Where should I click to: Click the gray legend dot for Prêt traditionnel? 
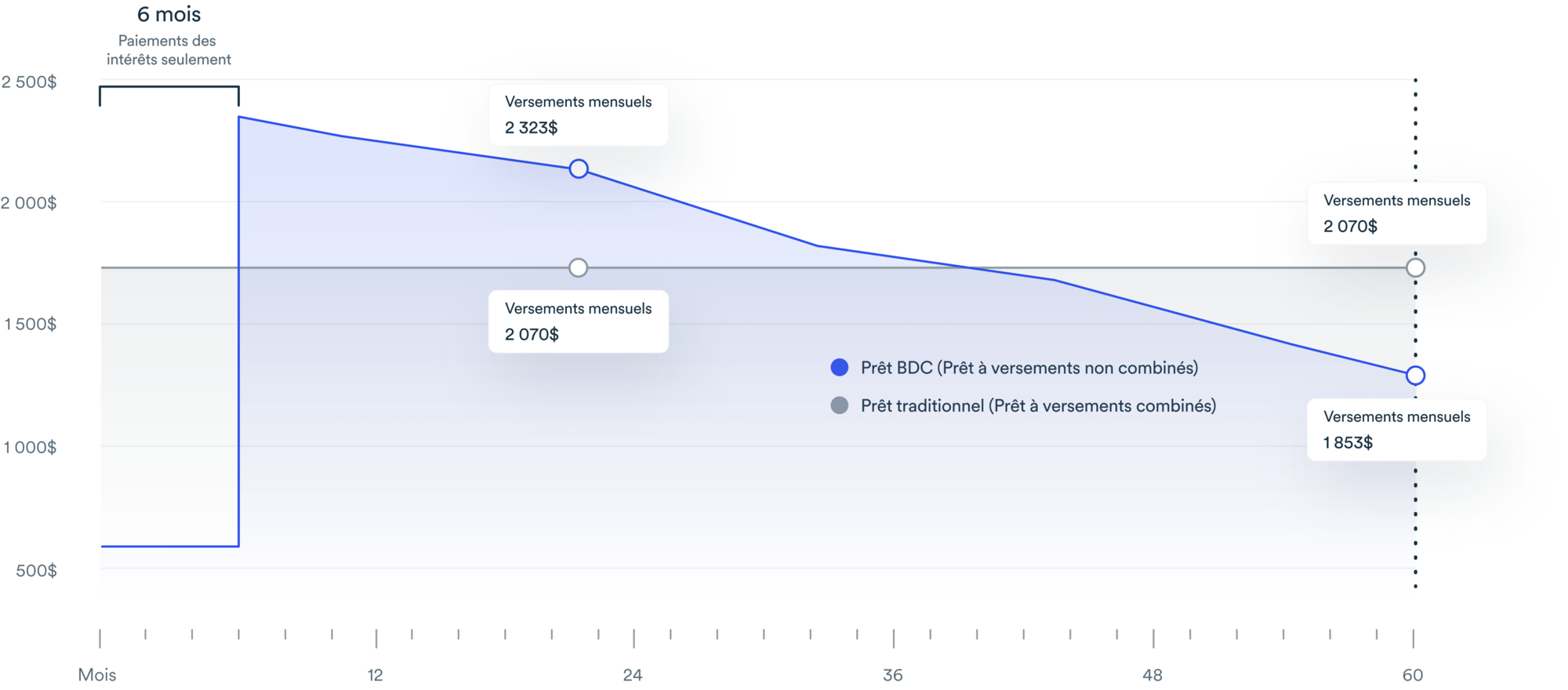point(840,405)
